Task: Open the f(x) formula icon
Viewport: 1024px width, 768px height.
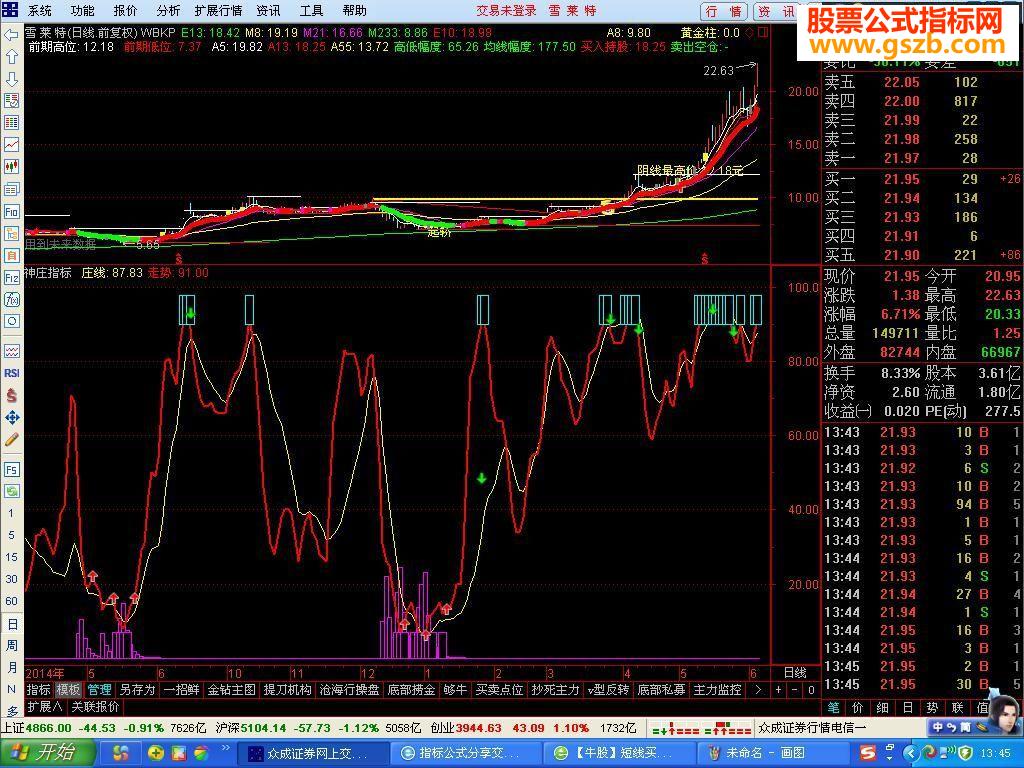Action: pyautogui.click(x=11, y=299)
